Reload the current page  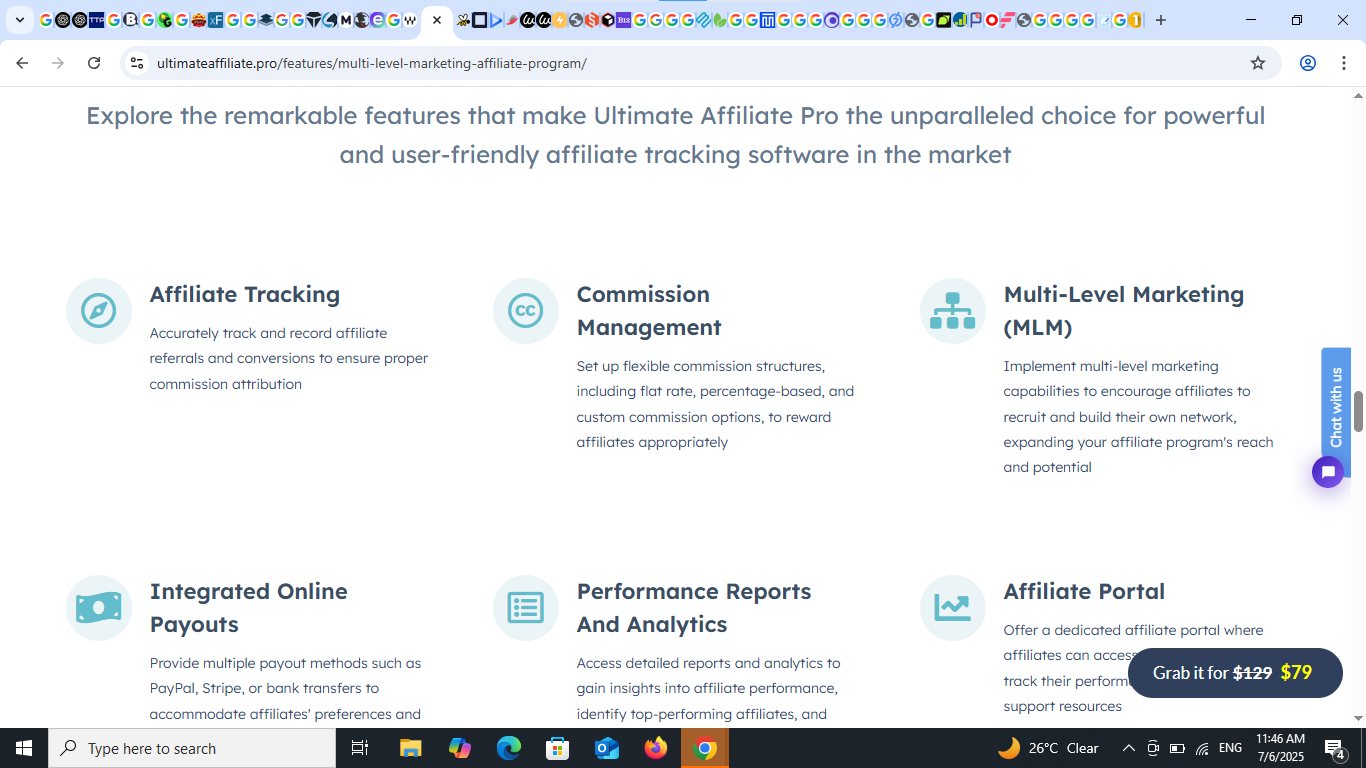[94, 63]
